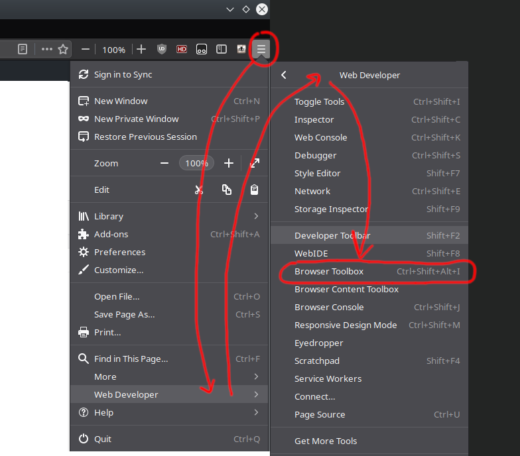Screen dimensions: 520x456
Task: Open the hamburger application menu button
Action: [x=261, y=49]
